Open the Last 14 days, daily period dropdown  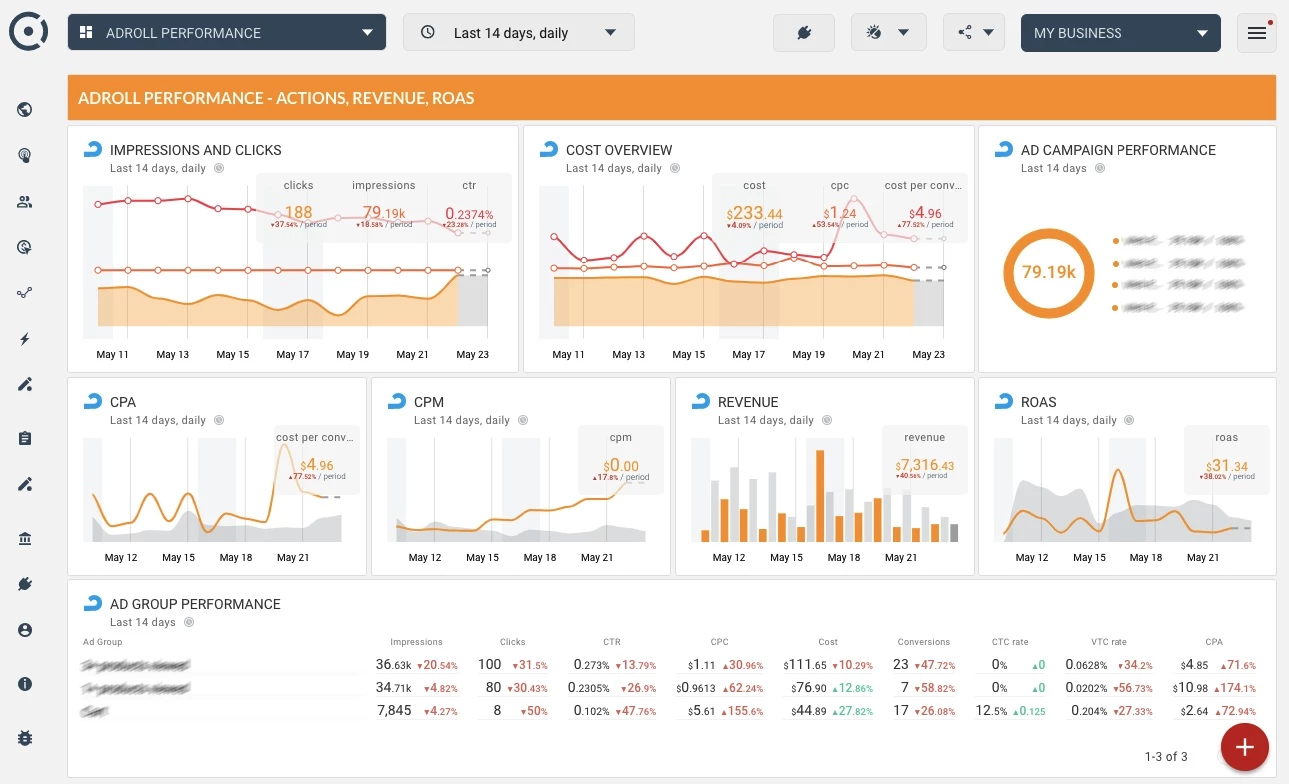519,32
